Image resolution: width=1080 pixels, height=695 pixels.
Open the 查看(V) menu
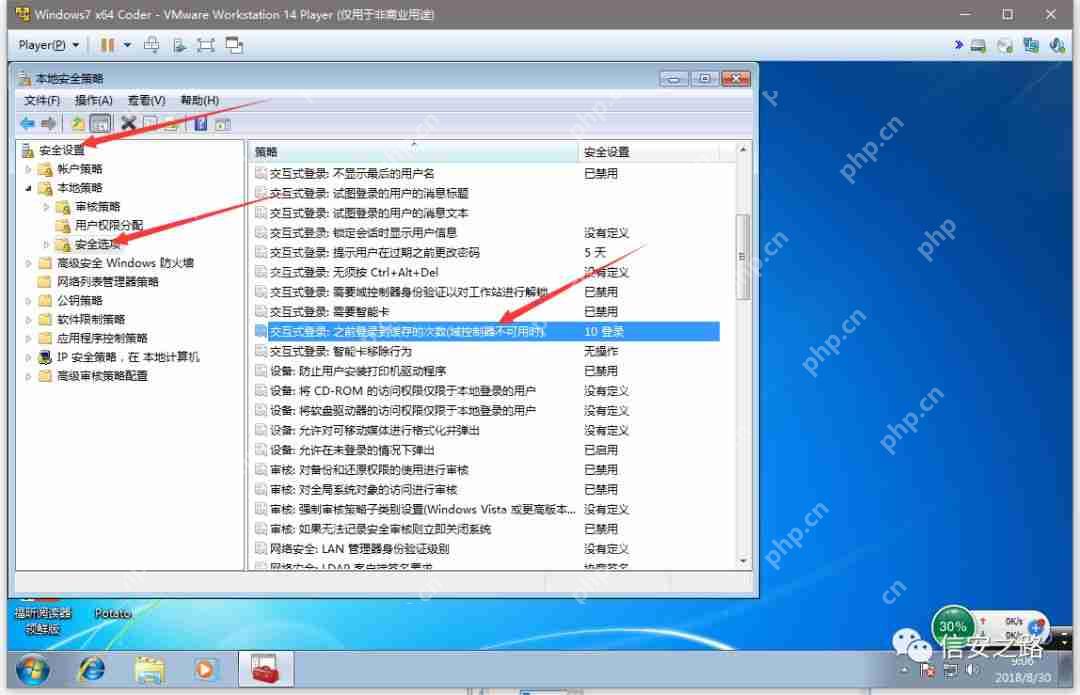pyautogui.click(x=147, y=101)
